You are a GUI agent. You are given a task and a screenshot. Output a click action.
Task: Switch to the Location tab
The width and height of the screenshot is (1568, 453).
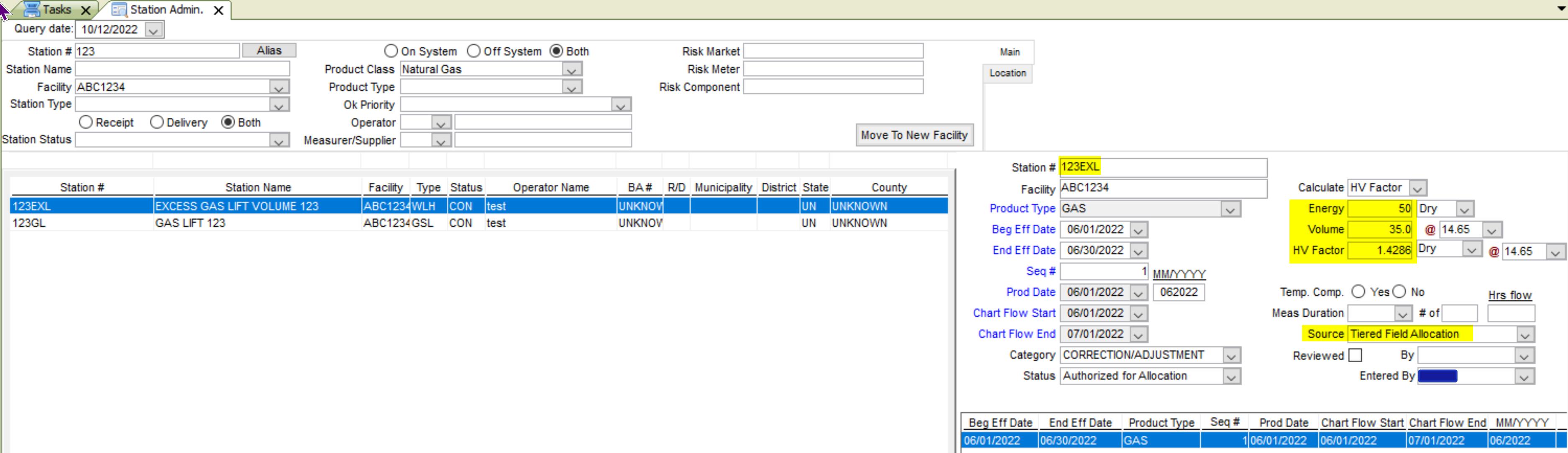pos(1008,73)
